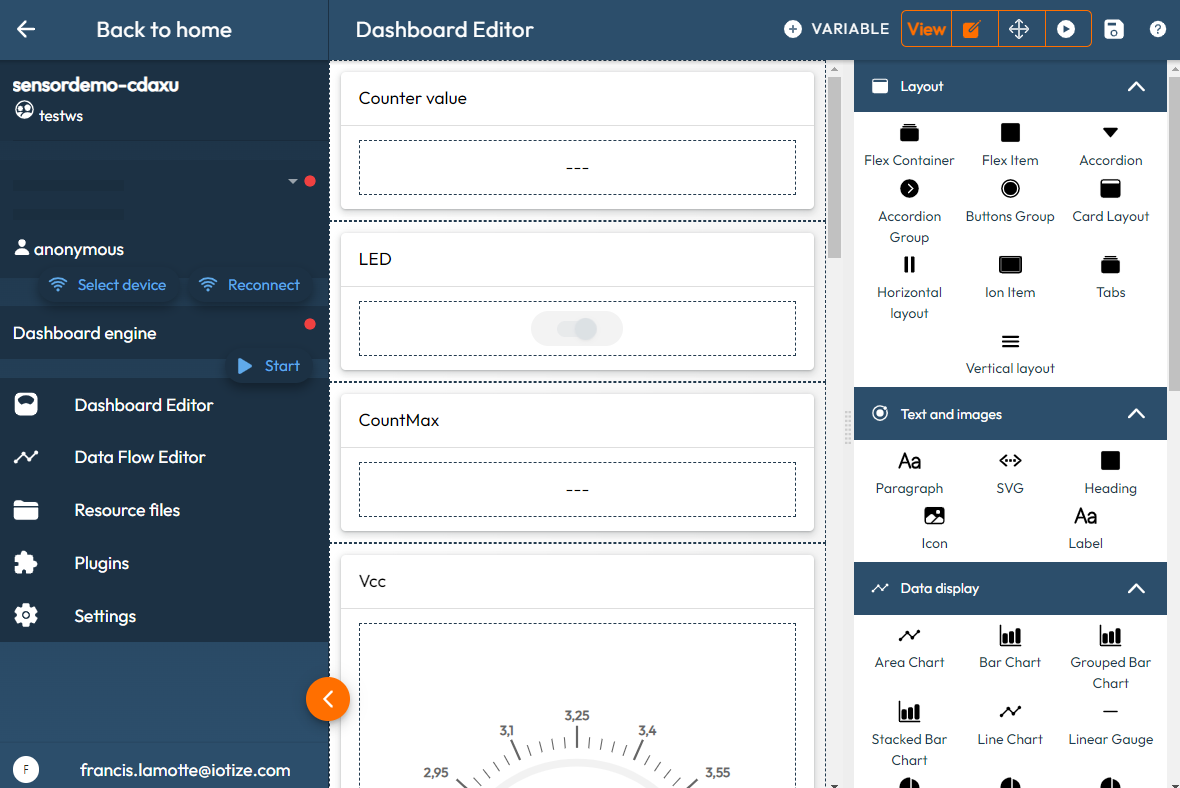
Task: Insert a Buttons Group component
Action: pos(1010,199)
